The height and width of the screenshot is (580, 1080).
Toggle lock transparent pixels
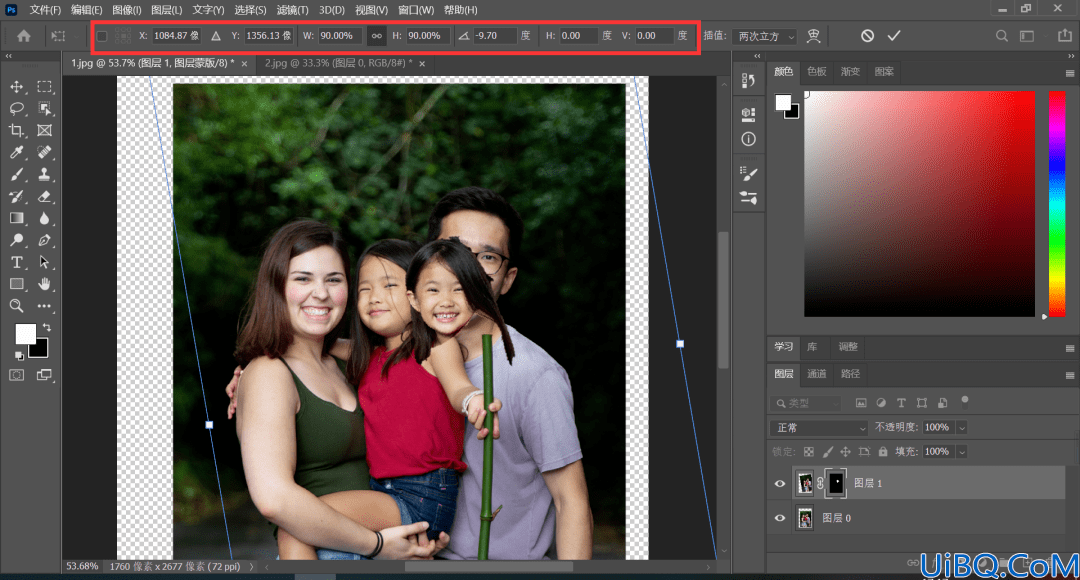click(x=809, y=452)
